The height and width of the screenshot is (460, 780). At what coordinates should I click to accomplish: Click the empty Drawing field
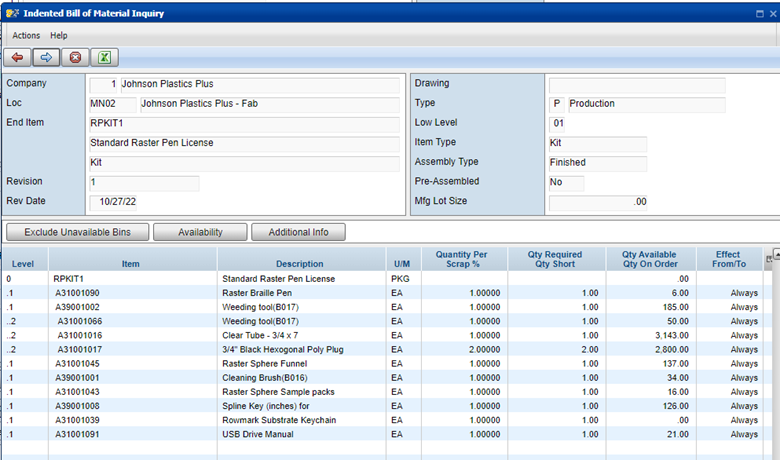(x=637, y=85)
